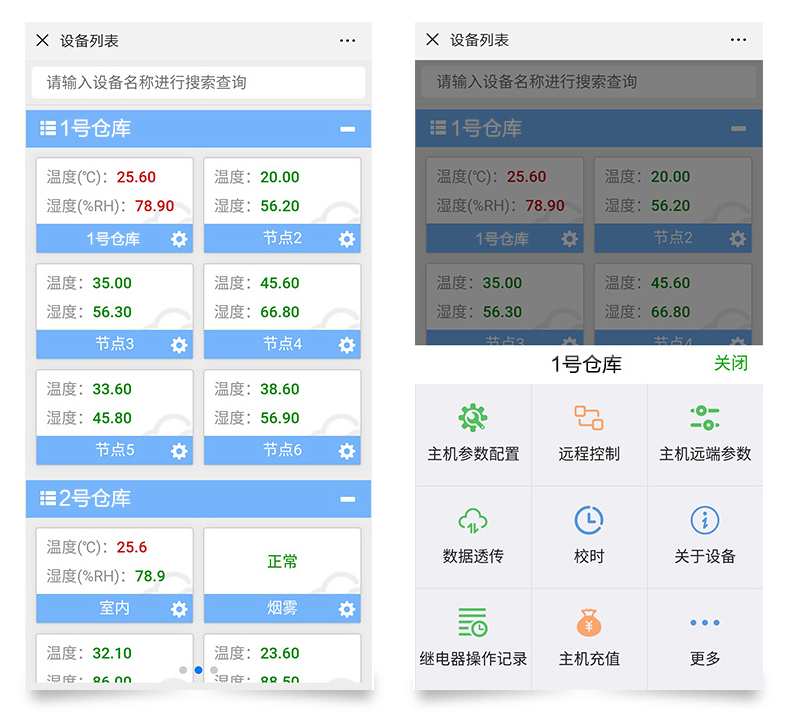Screen dimensions: 790x719
Task: Open more options dots on right screen header
Action: 738,40
